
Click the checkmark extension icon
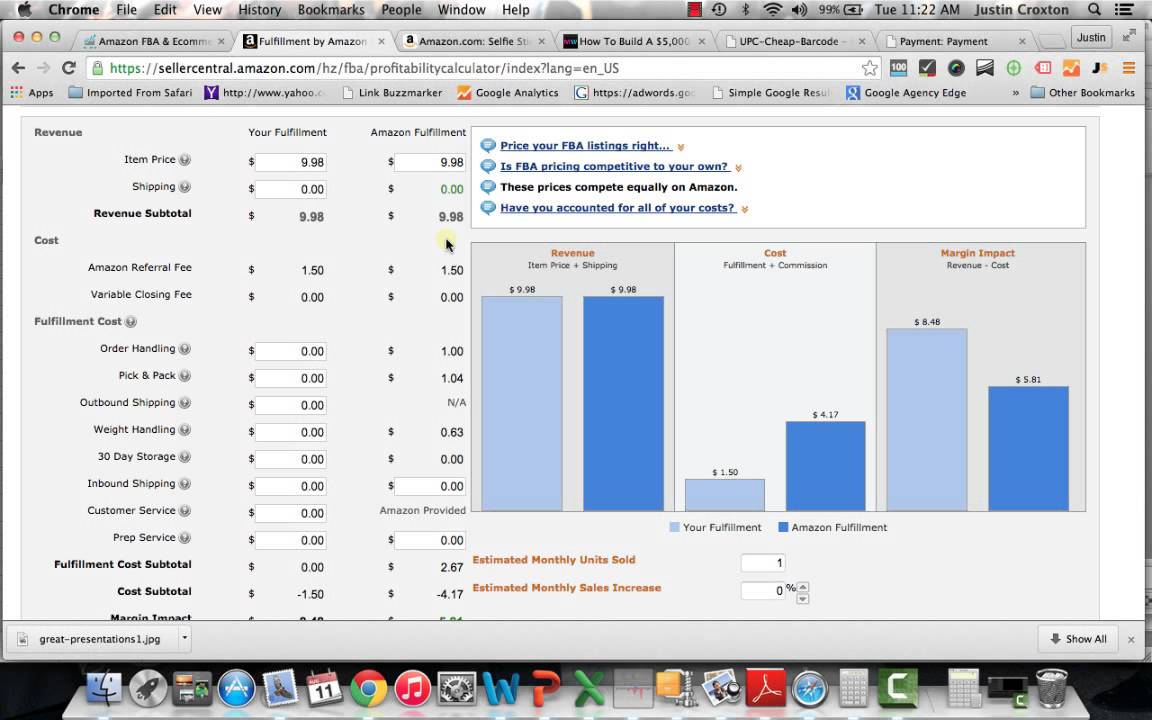927,68
